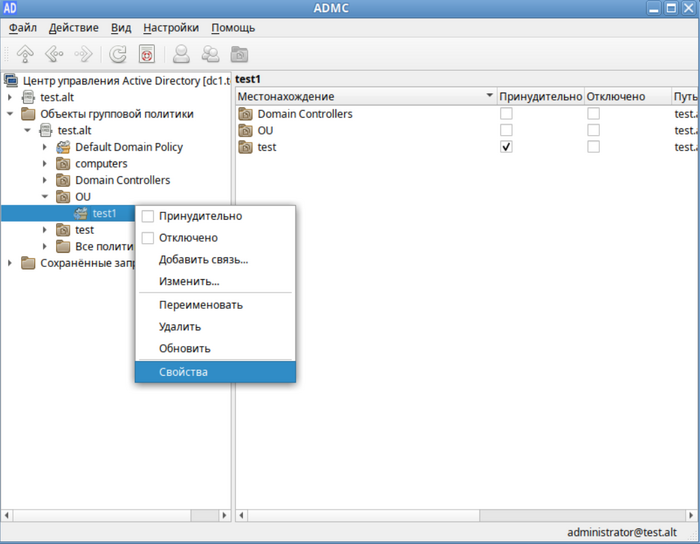Image resolution: width=700 pixels, height=544 pixels.
Task: Click the saved queries folder icon
Action: click(28, 263)
